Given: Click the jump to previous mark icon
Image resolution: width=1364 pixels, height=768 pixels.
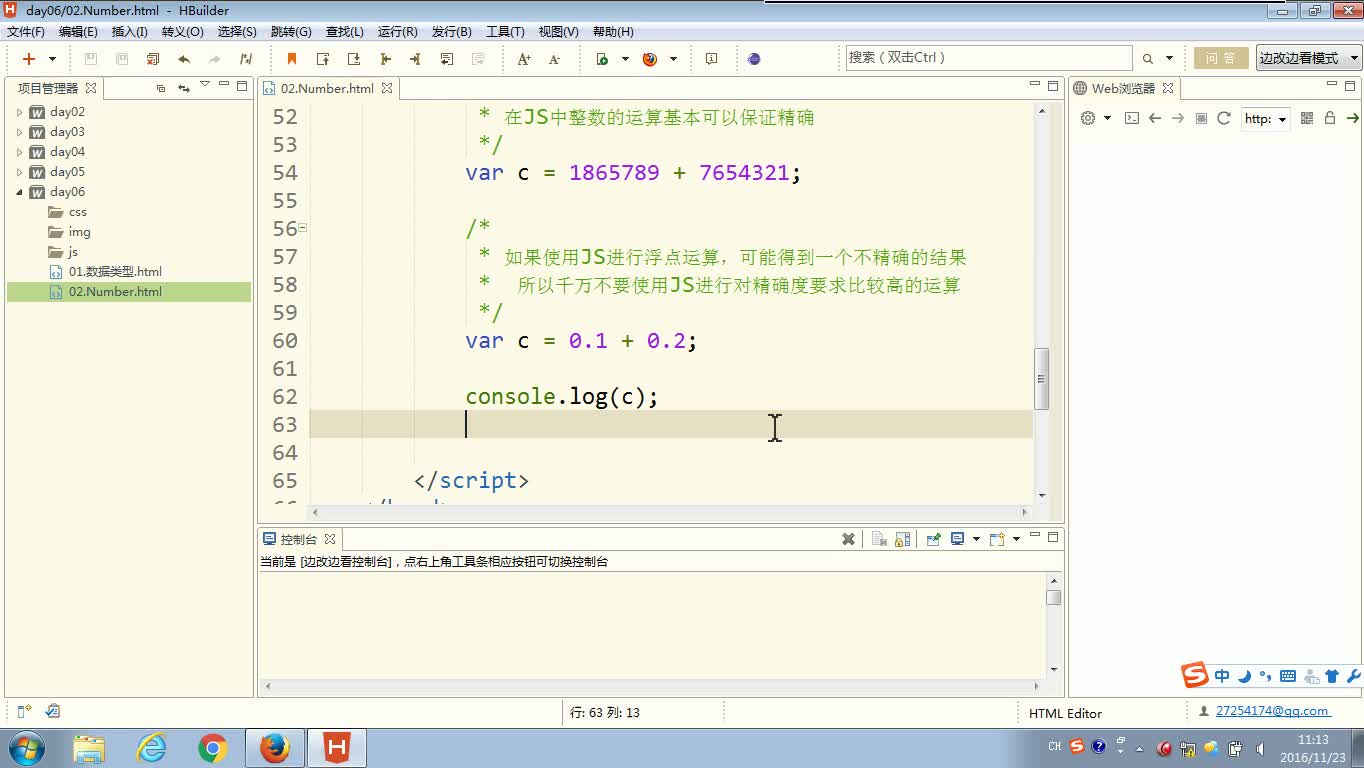Looking at the screenshot, I should click(x=323, y=59).
